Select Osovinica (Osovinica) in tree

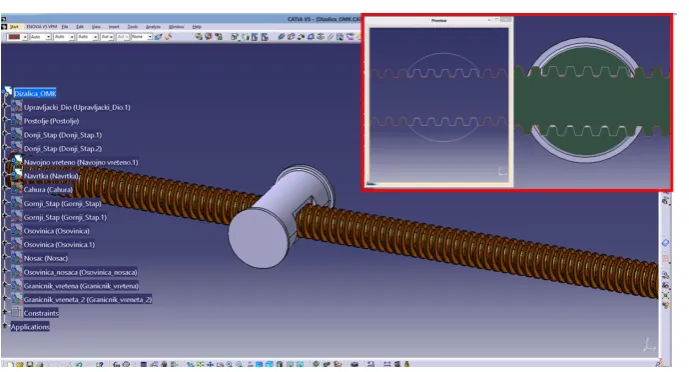[57, 231]
